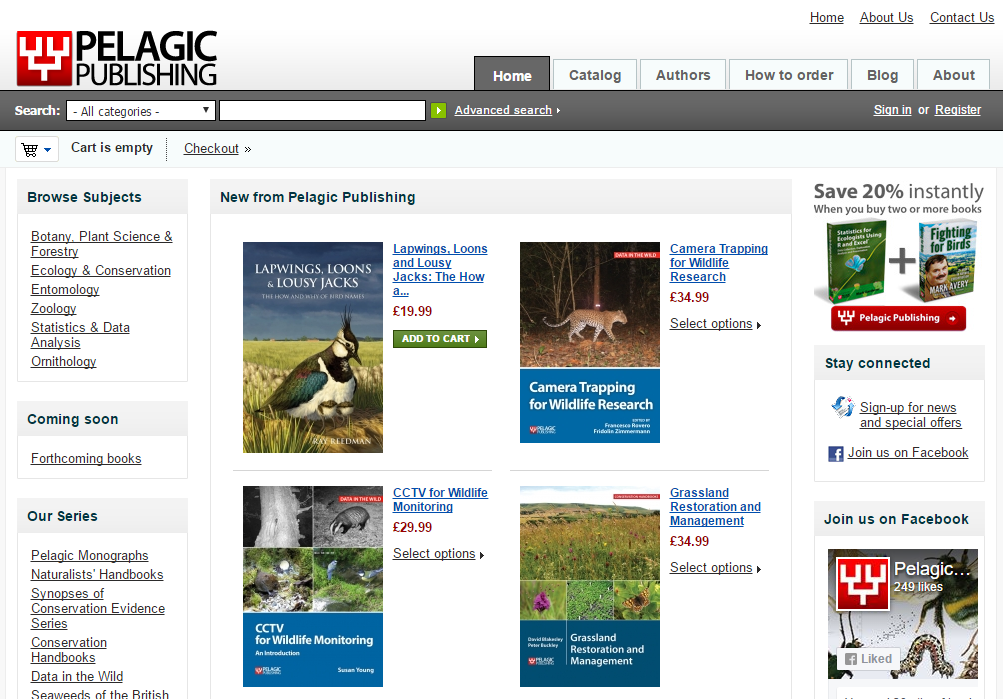Expand Select options for CCTV Wildlife Monitoring
The height and width of the screenshot is (699, 1003).
438,554
